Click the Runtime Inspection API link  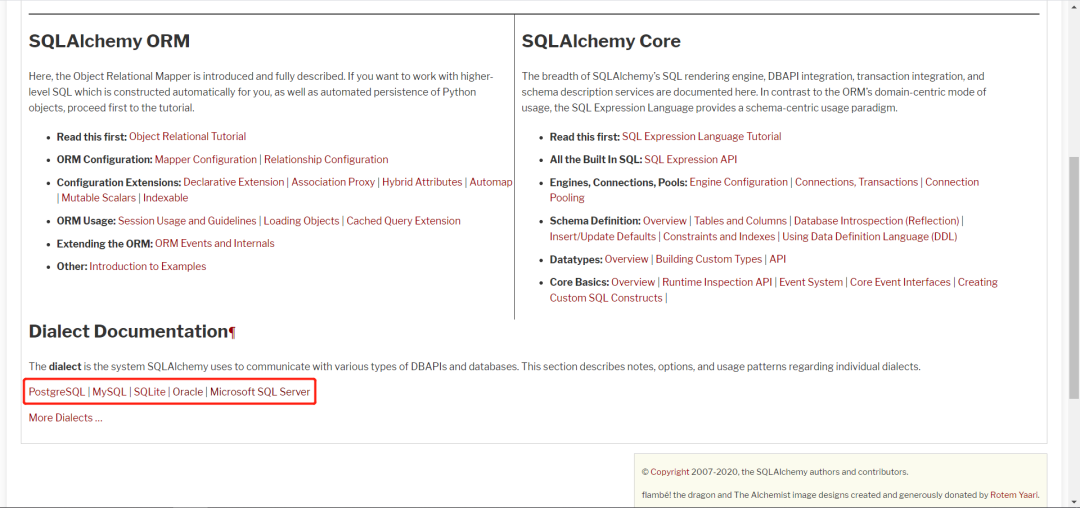tap(717, 282)
